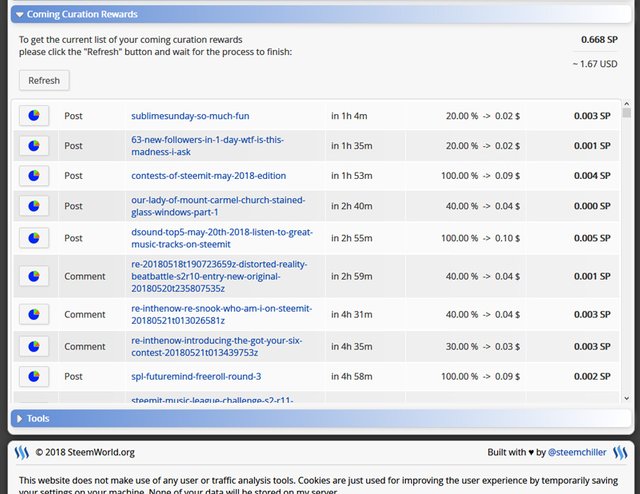Collapse the Coming Curation Rewards section
This screenshot has height=494, width=640.
click(321, 14)
